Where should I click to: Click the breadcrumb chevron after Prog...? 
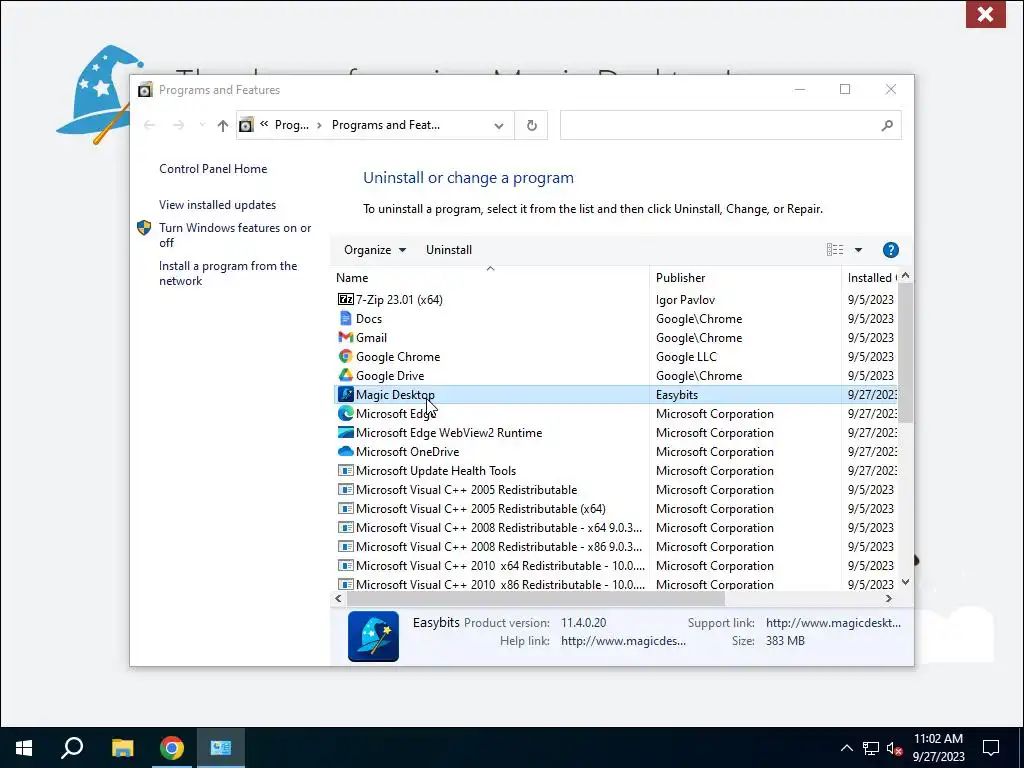pyautogui.click(x=319, y=125)
